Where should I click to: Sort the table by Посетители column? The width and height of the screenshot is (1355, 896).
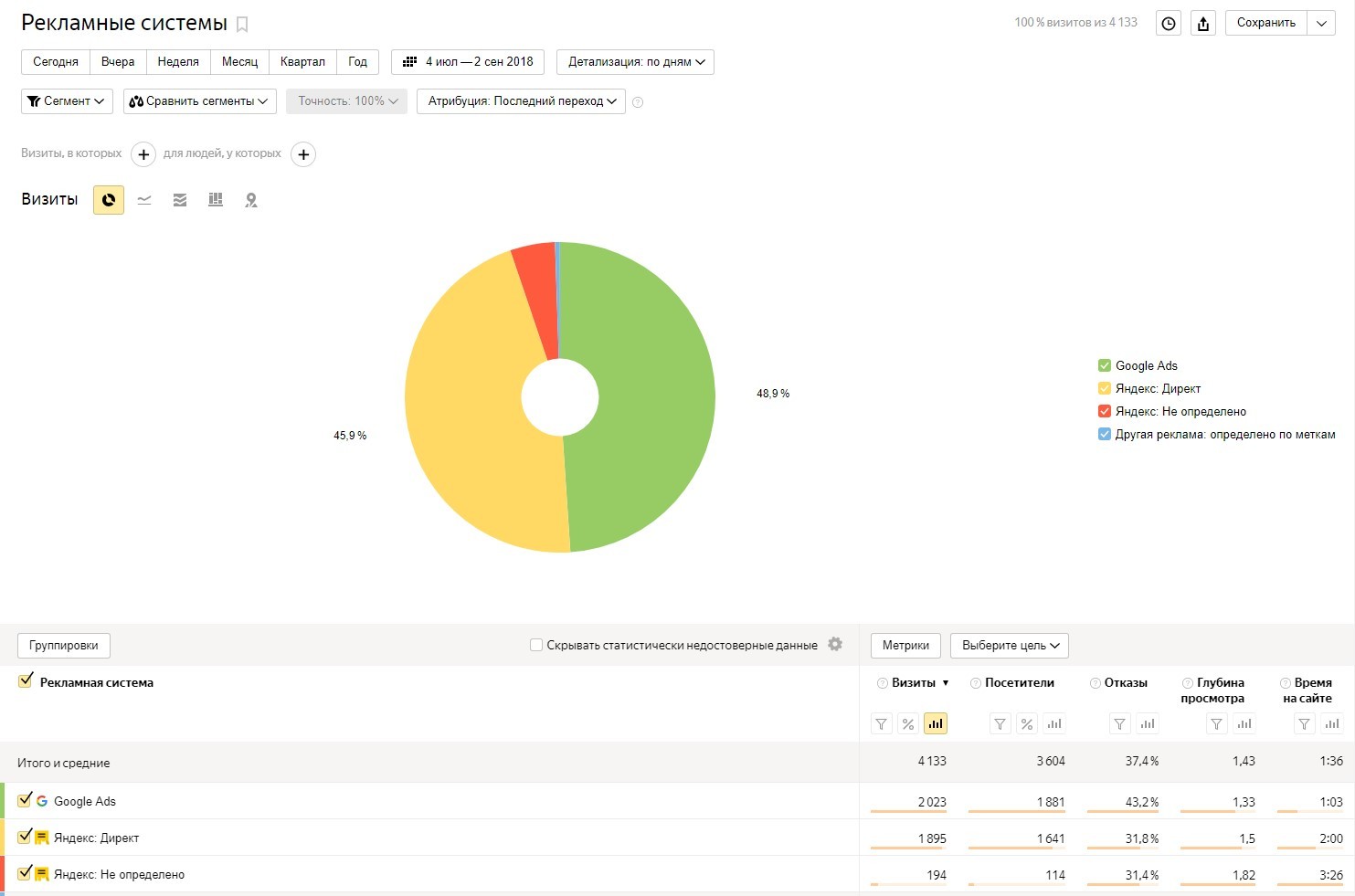[x=1020, y=683]
